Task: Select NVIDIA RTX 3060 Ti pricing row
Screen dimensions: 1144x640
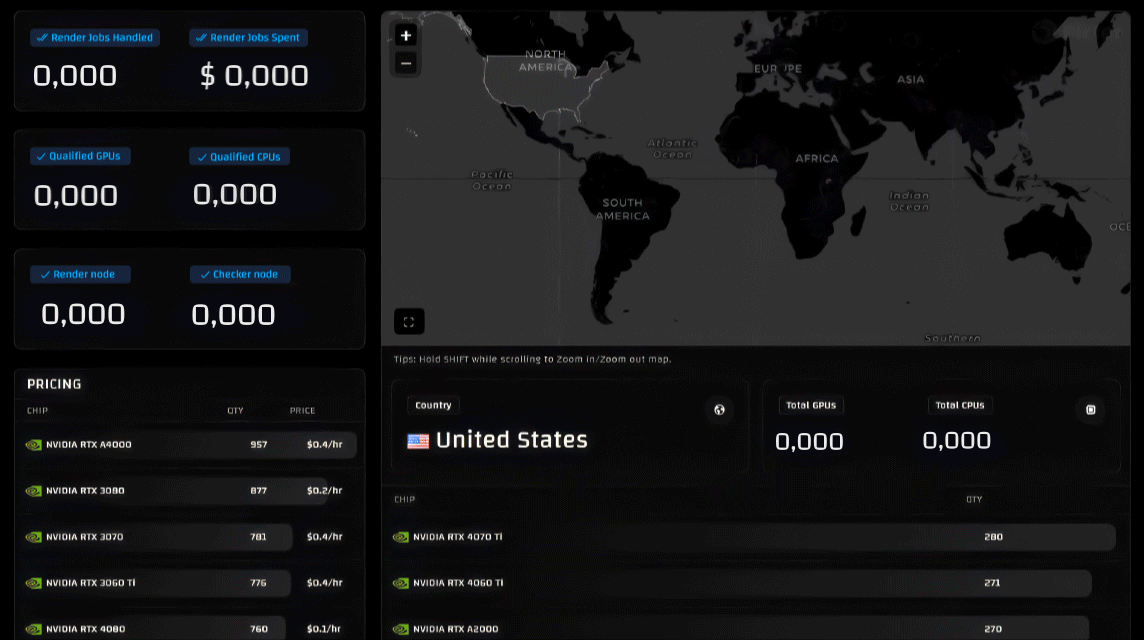Action: [190, 582]
